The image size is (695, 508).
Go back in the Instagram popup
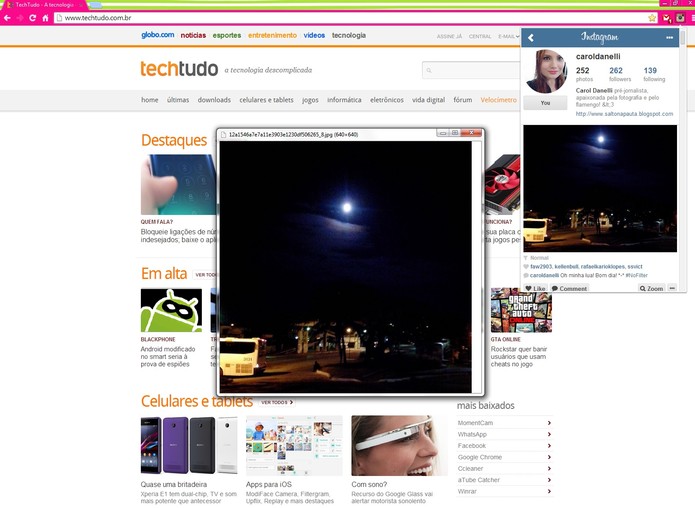[x=531, y=38]
